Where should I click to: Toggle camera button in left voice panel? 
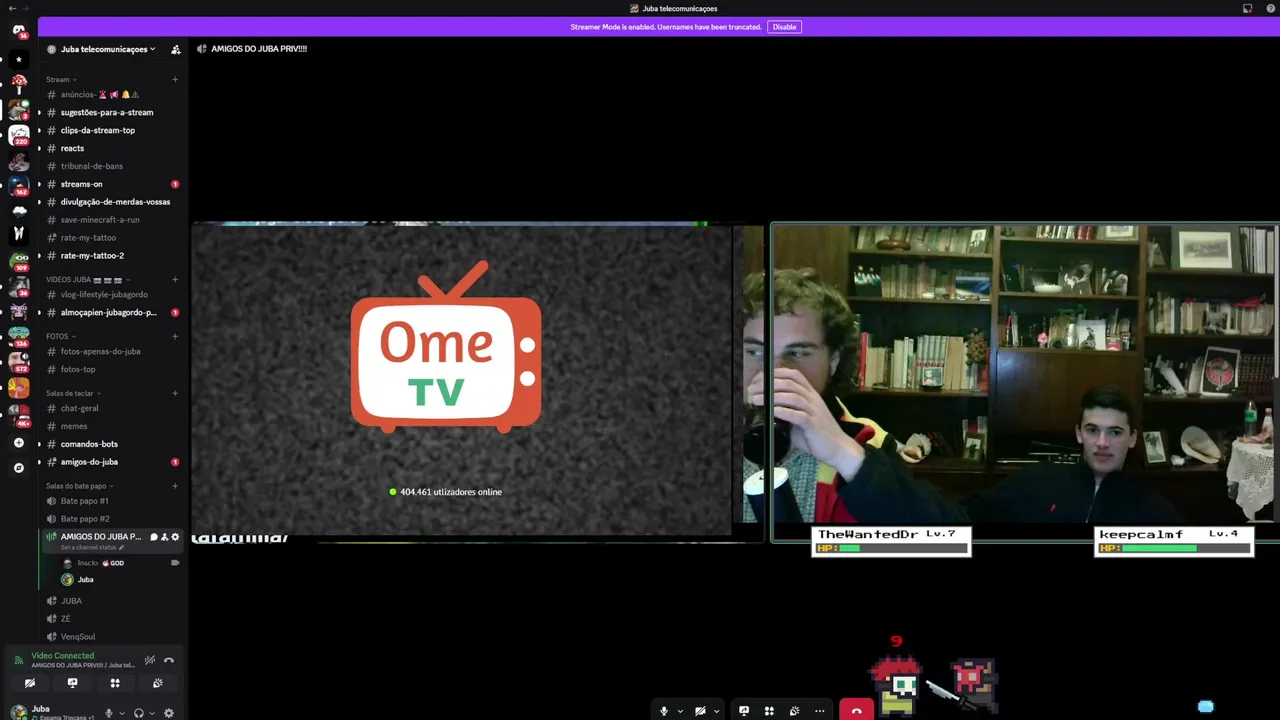(30, 684)
